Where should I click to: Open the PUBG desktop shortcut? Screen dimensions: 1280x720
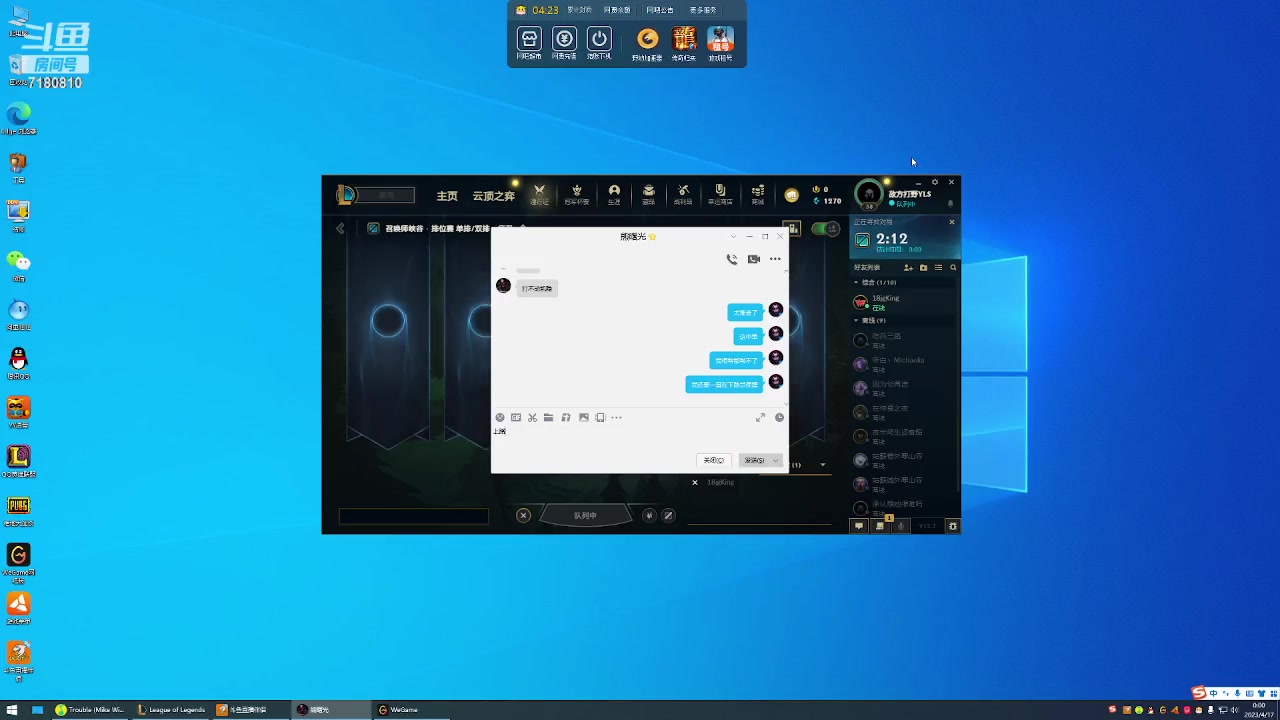click(x=18, y=509)
